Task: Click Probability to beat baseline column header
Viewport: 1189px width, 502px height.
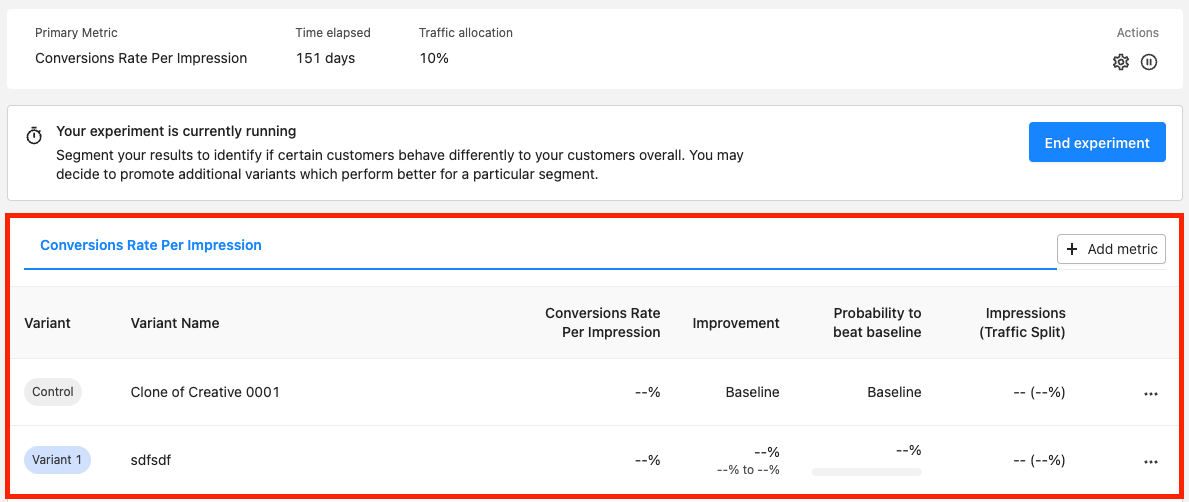Action: point(877,323)
